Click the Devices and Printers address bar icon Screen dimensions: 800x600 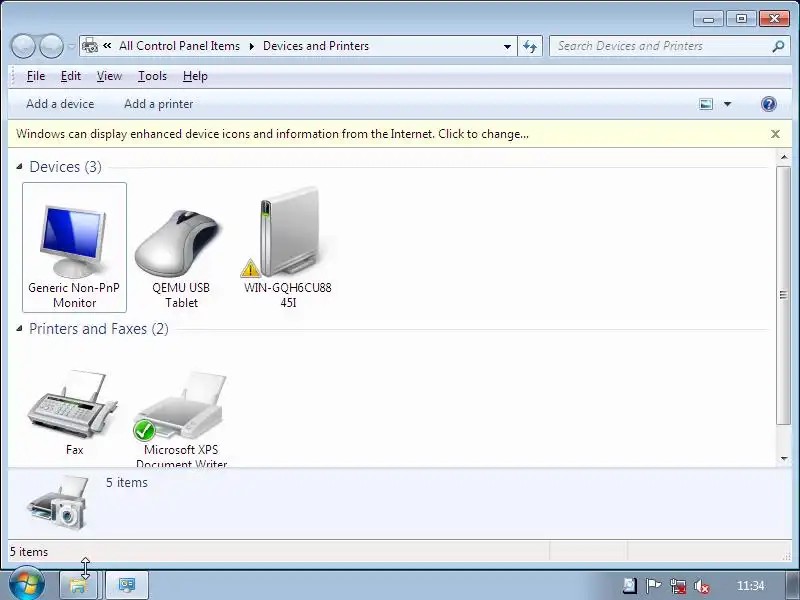point(90,46)
